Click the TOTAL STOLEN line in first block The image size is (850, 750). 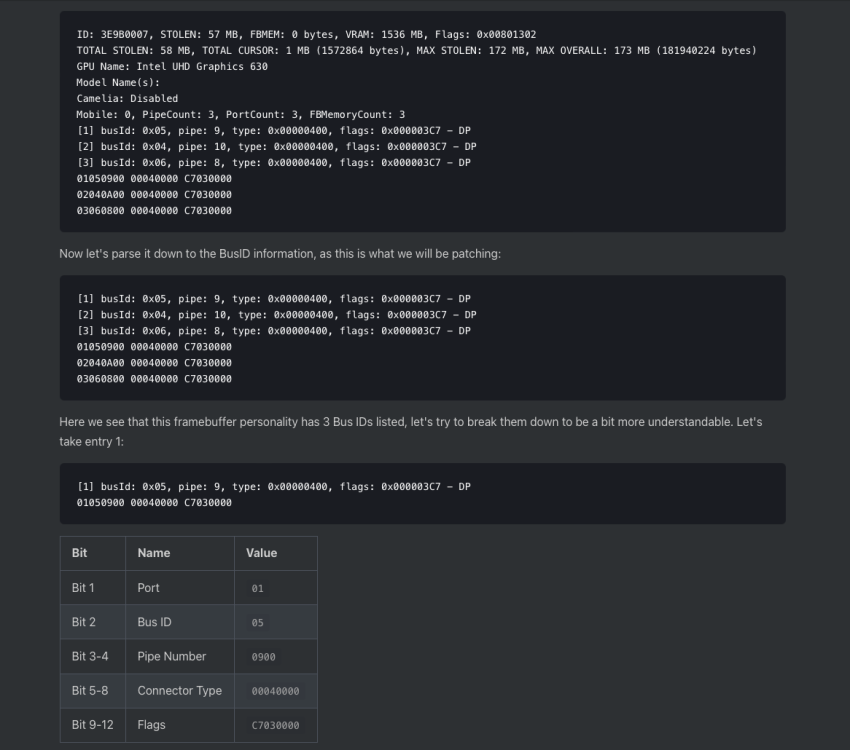(x=416, y=50)
